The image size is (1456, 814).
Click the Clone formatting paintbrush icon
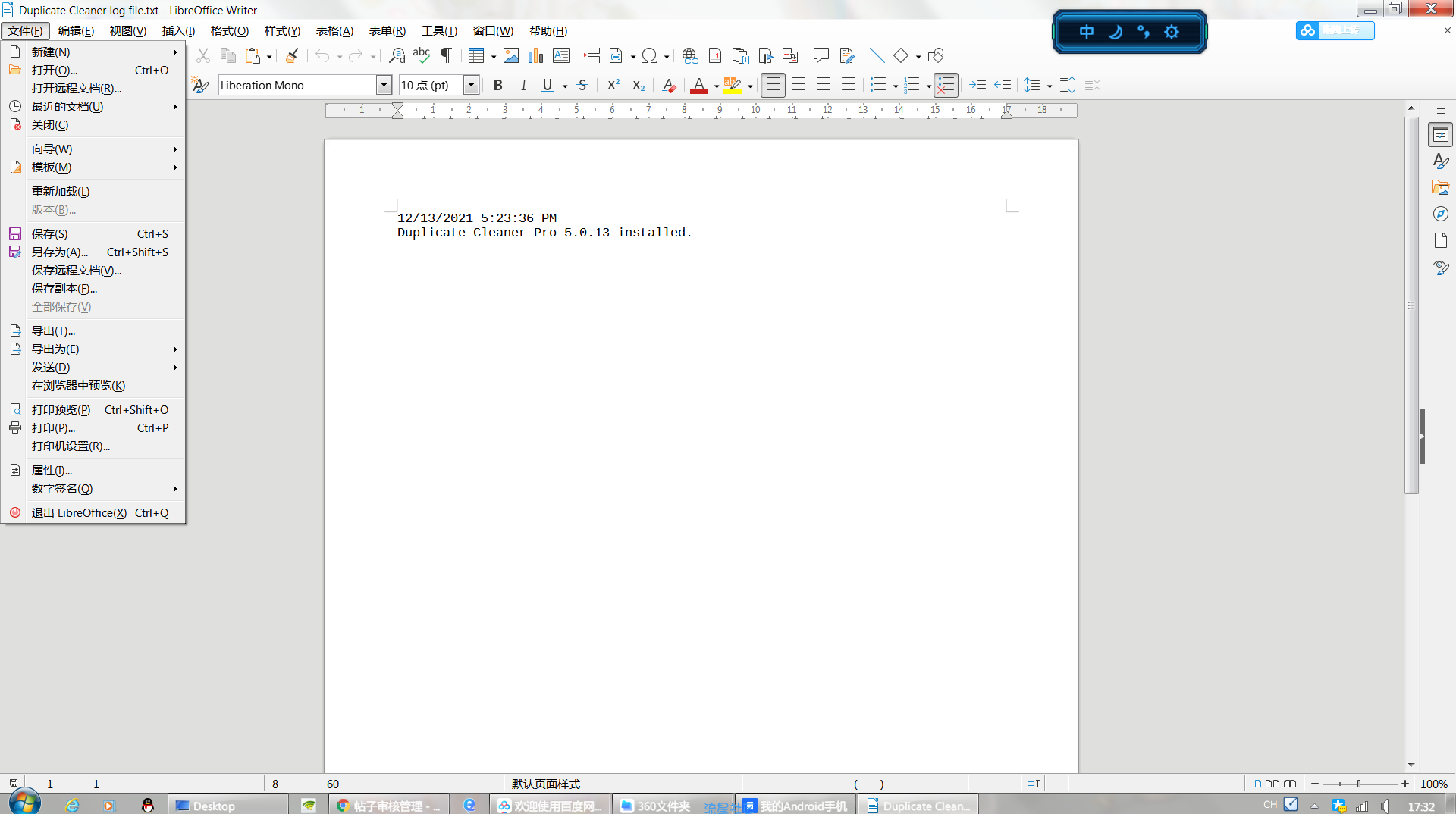(292, 55)
